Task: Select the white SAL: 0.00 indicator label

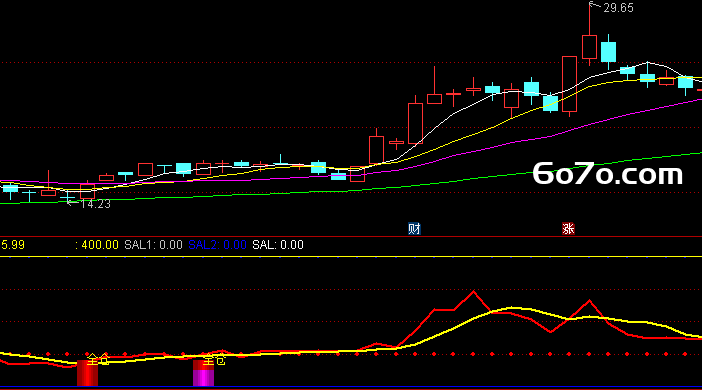Action: click(x=278, y=245)
